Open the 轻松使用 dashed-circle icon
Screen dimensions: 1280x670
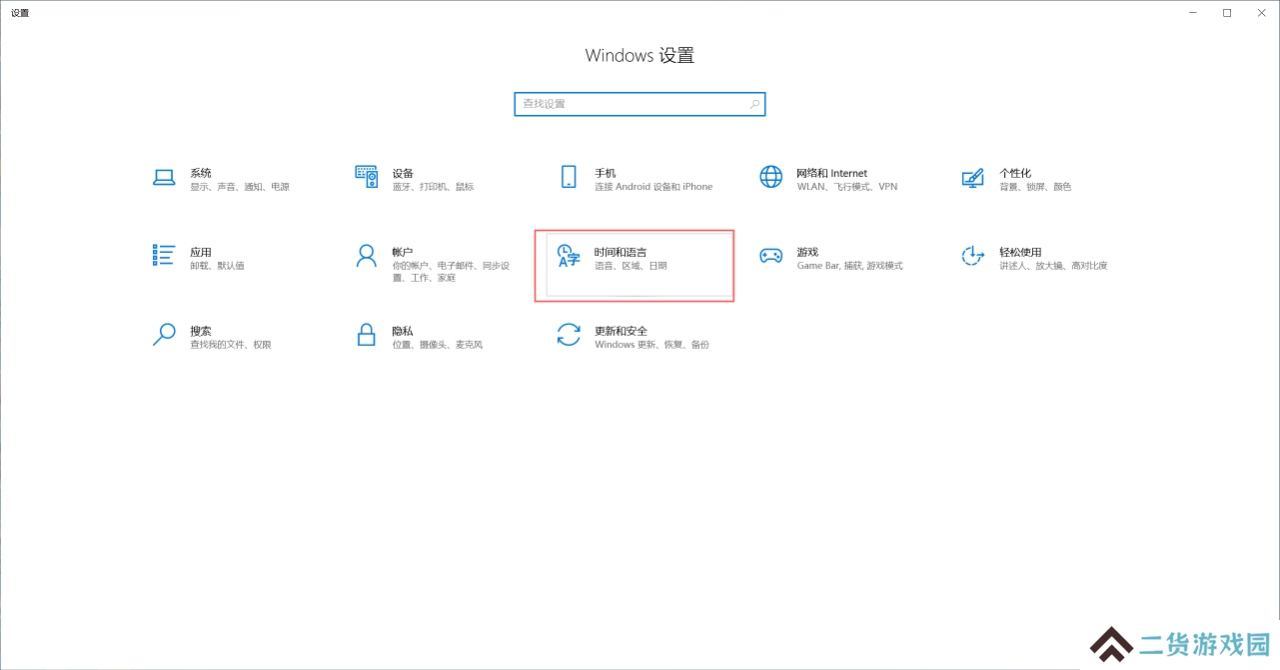[972, 256]
